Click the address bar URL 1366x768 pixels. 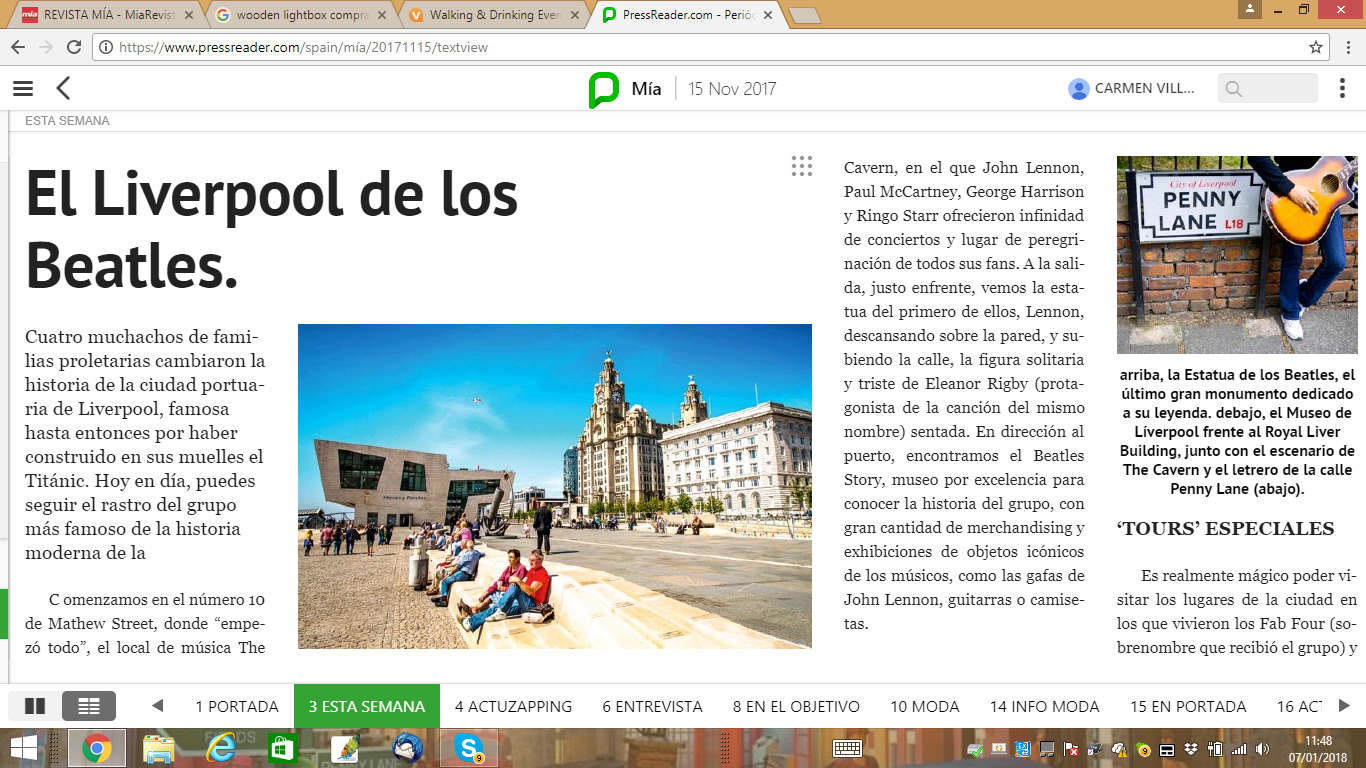click(303, 47)
